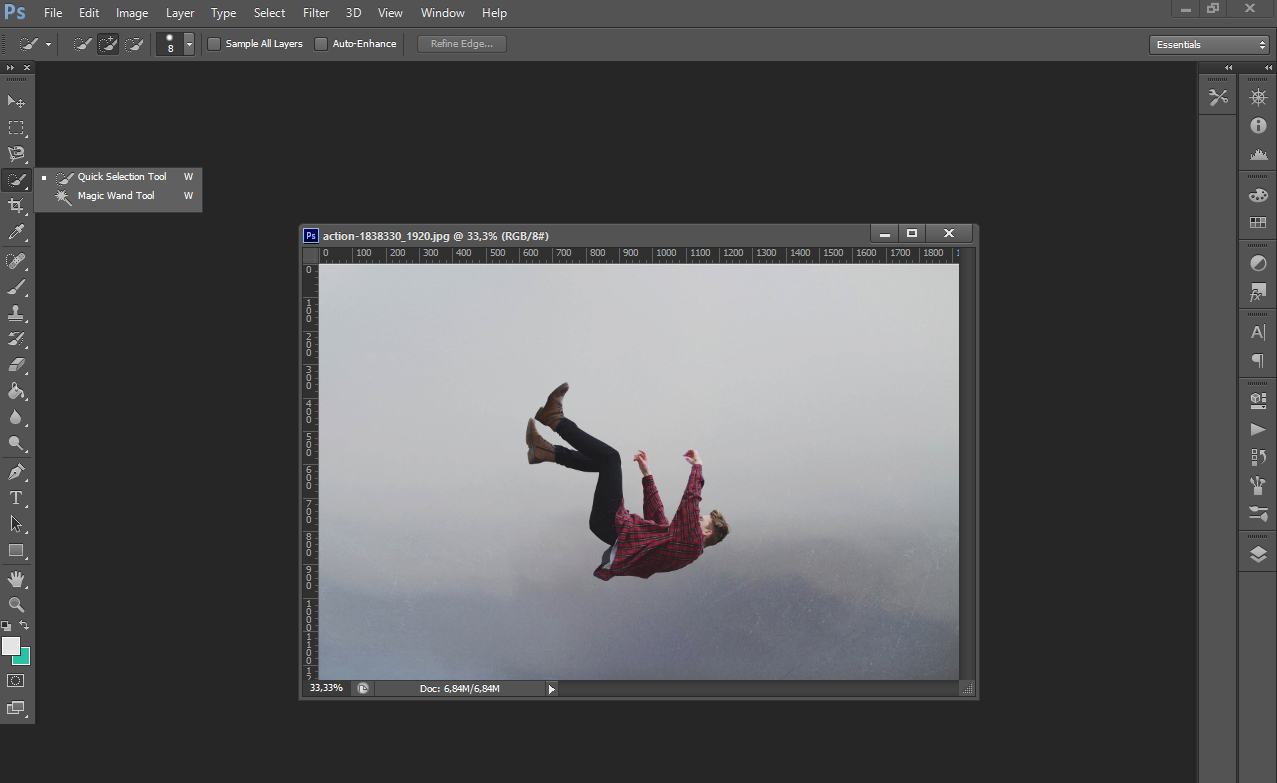Open the Window menu

coord(443,13)
